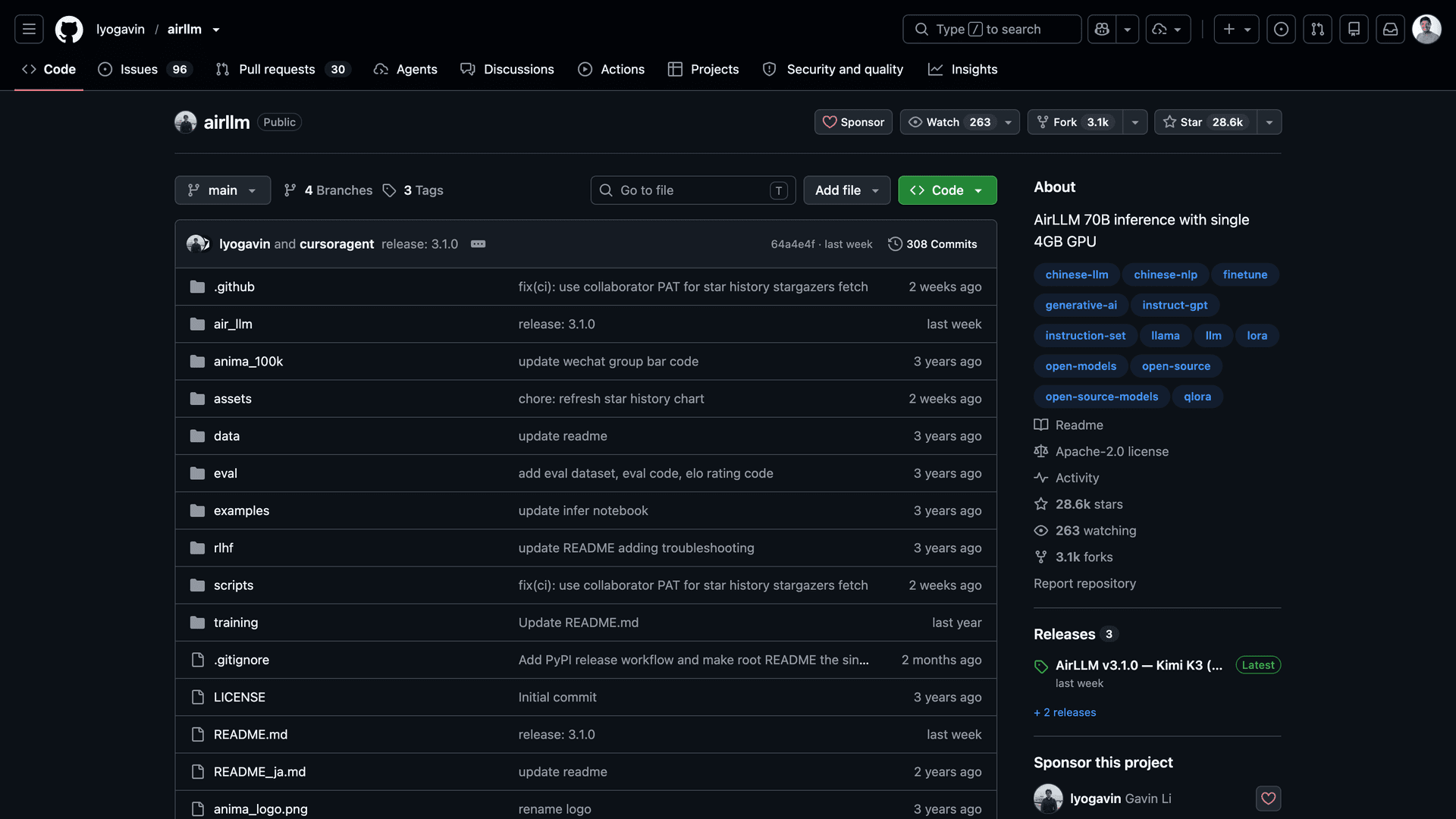Viewport: 1456px width, 819px height.
Task: Open commit hash 64a4e4f
Action: pyautogui.click(x=792, y=244)
